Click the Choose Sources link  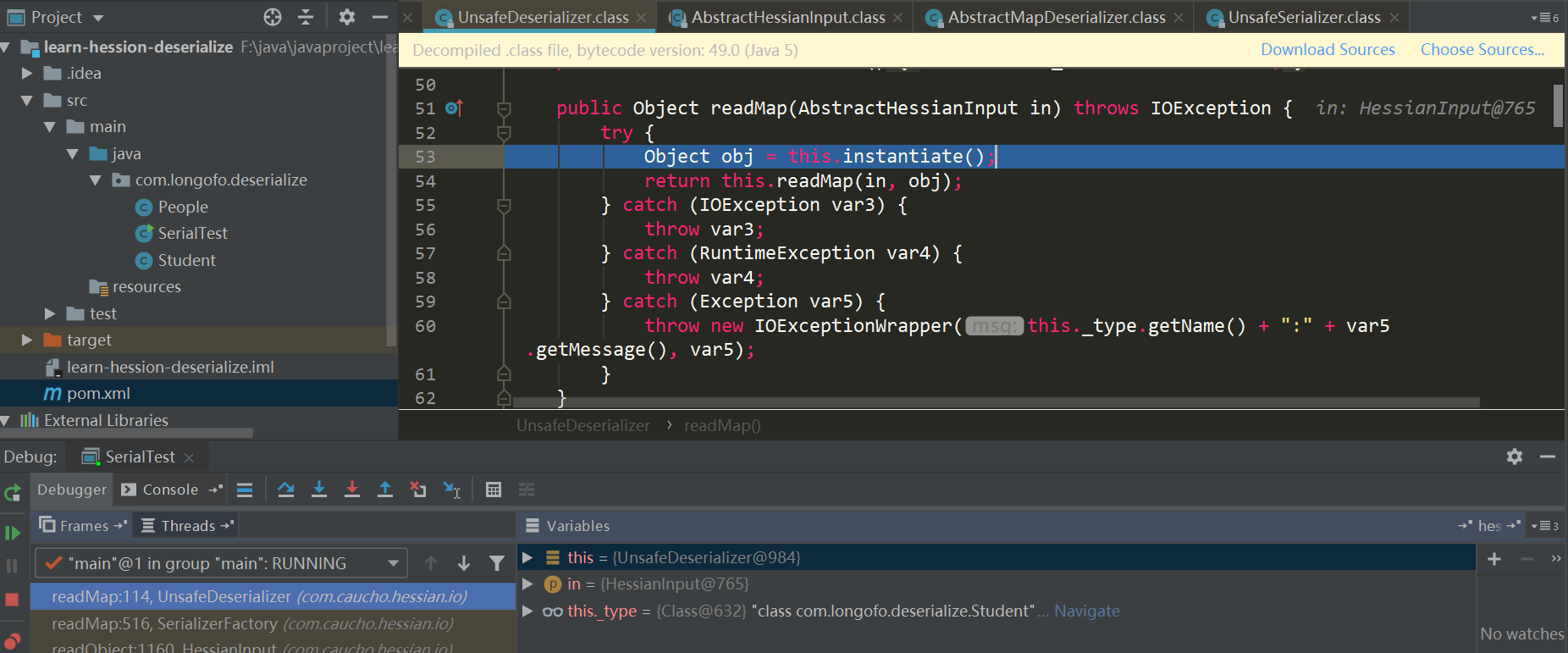(x=1482, y=50)
